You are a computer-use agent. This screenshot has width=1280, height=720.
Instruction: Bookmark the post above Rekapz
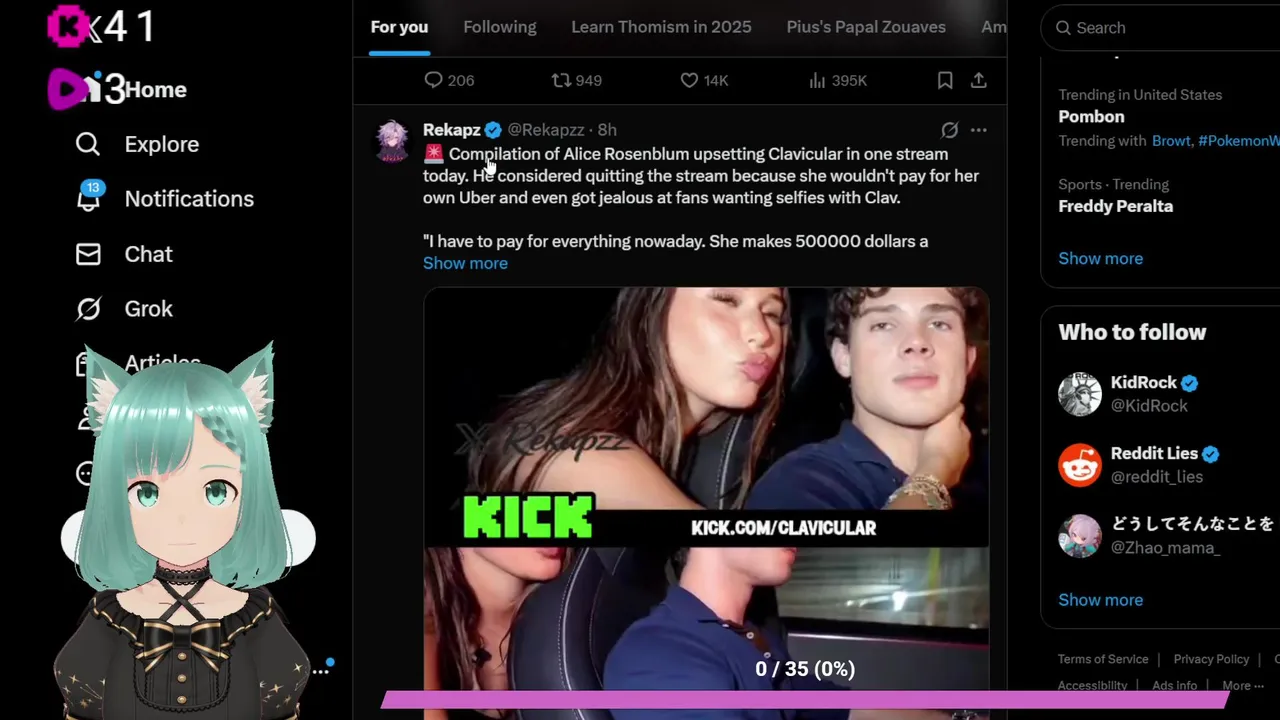click(945, 80)
